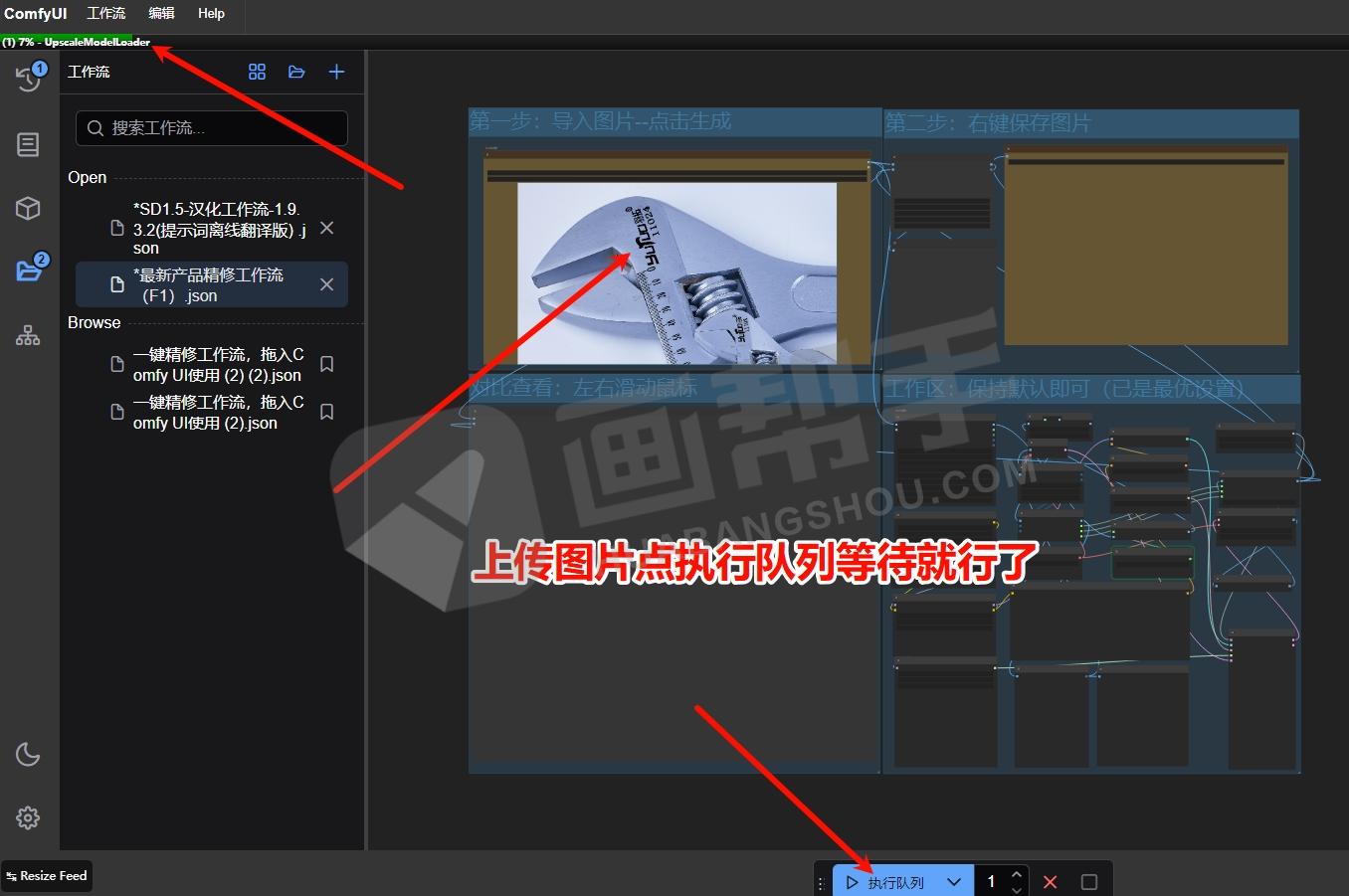Open the node tree hierarchy icon
This screenshot has height=896, width=1349.
[28, 335]
